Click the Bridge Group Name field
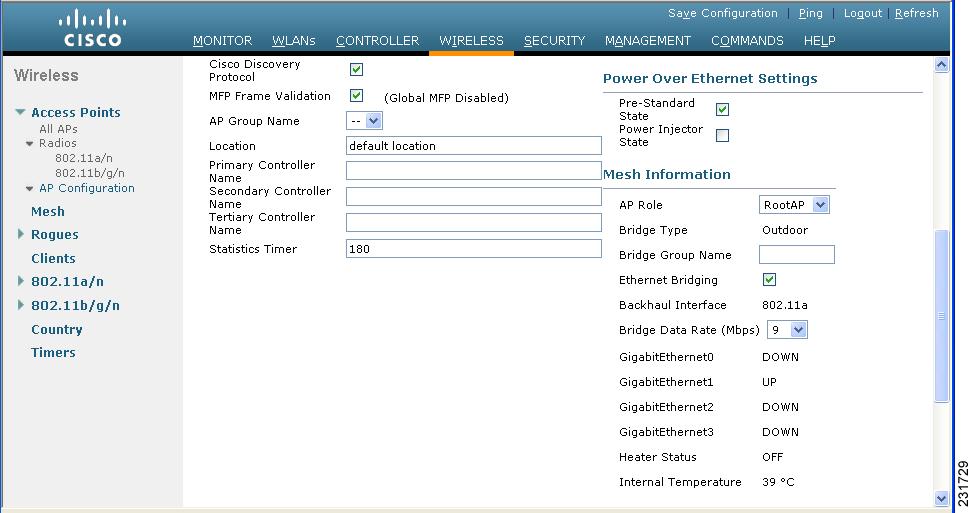The width and height of the screenshot is (971, 513). (x=796, y=255)
